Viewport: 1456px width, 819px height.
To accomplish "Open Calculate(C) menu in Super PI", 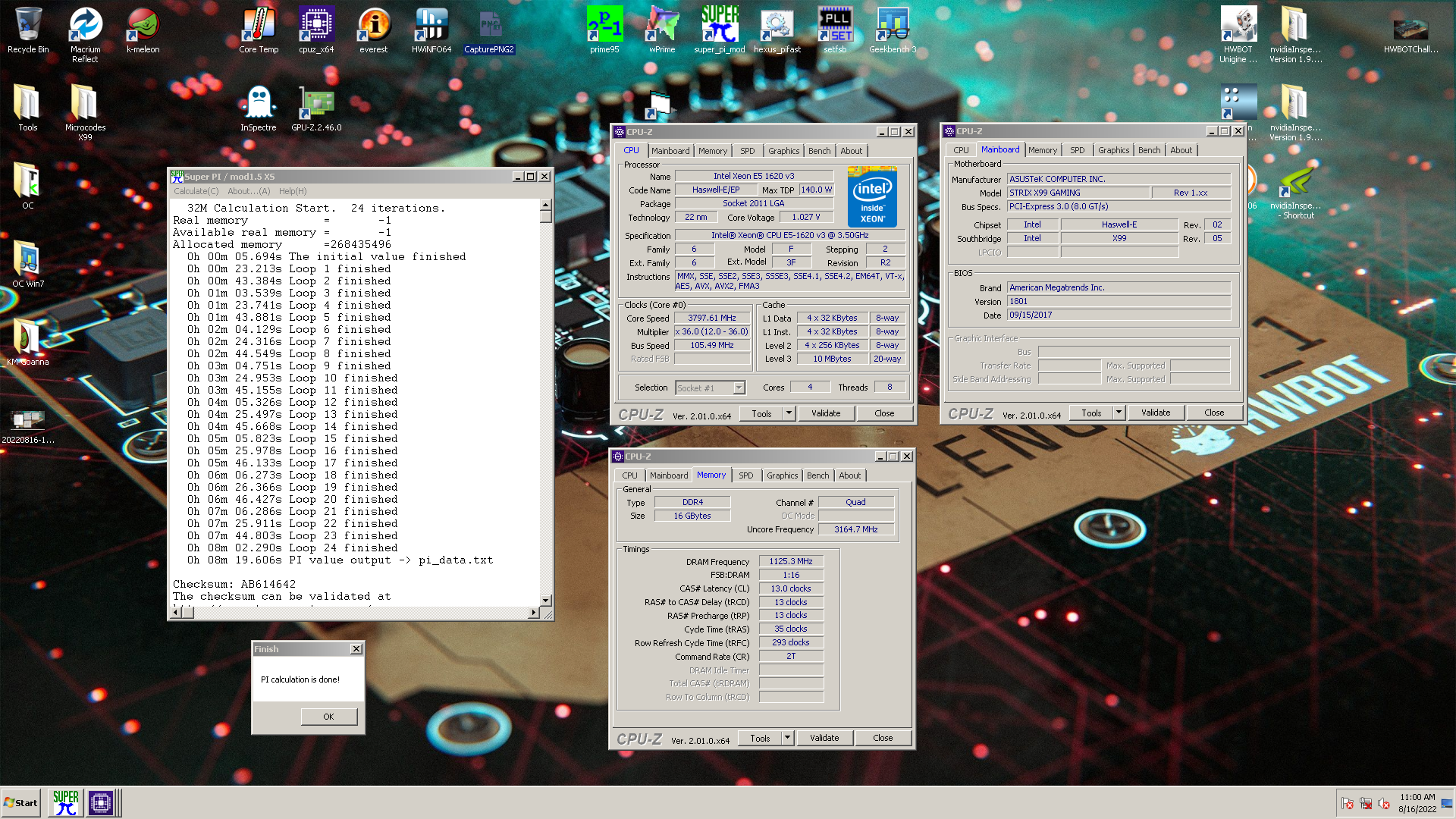I will 196,191.
